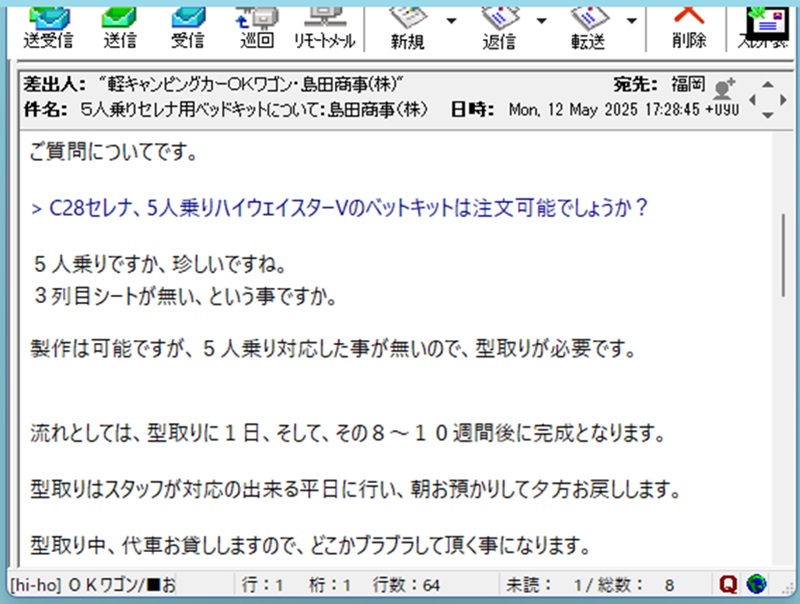Expand the 新規 dropdown arrow
The width and height of the screenshot is (800, 604).
click(451, 20)
